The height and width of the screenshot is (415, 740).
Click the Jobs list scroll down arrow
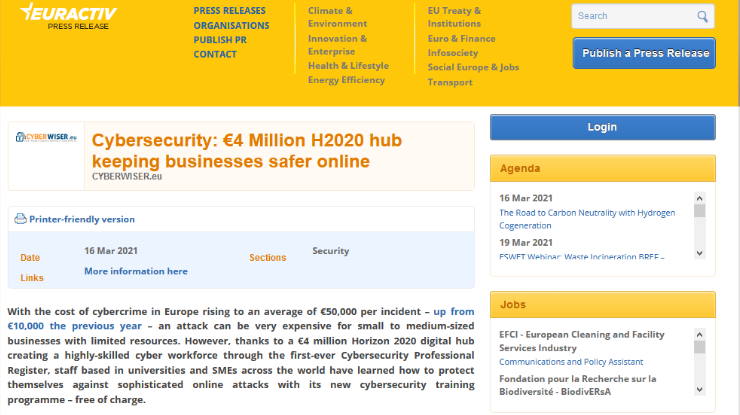tap(699, 390)
